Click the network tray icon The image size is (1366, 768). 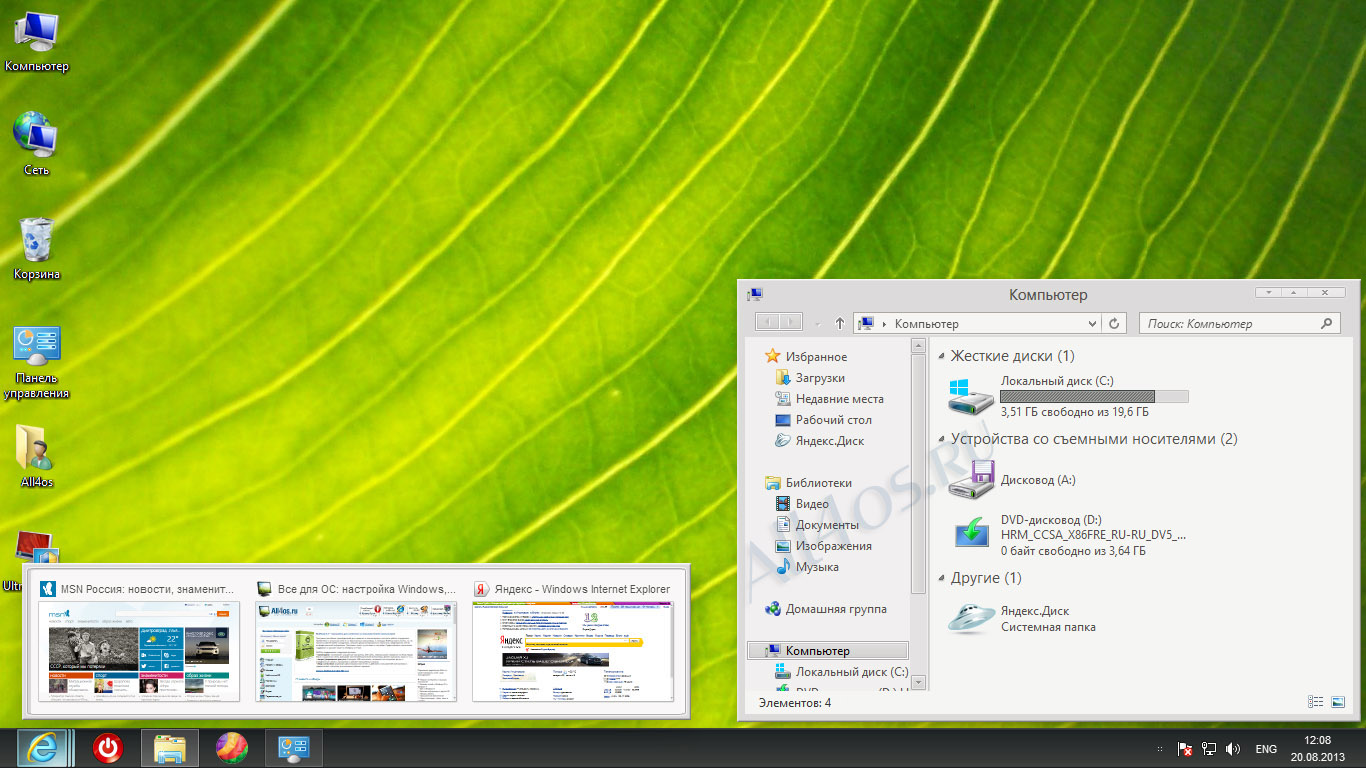pos(1209,748)
